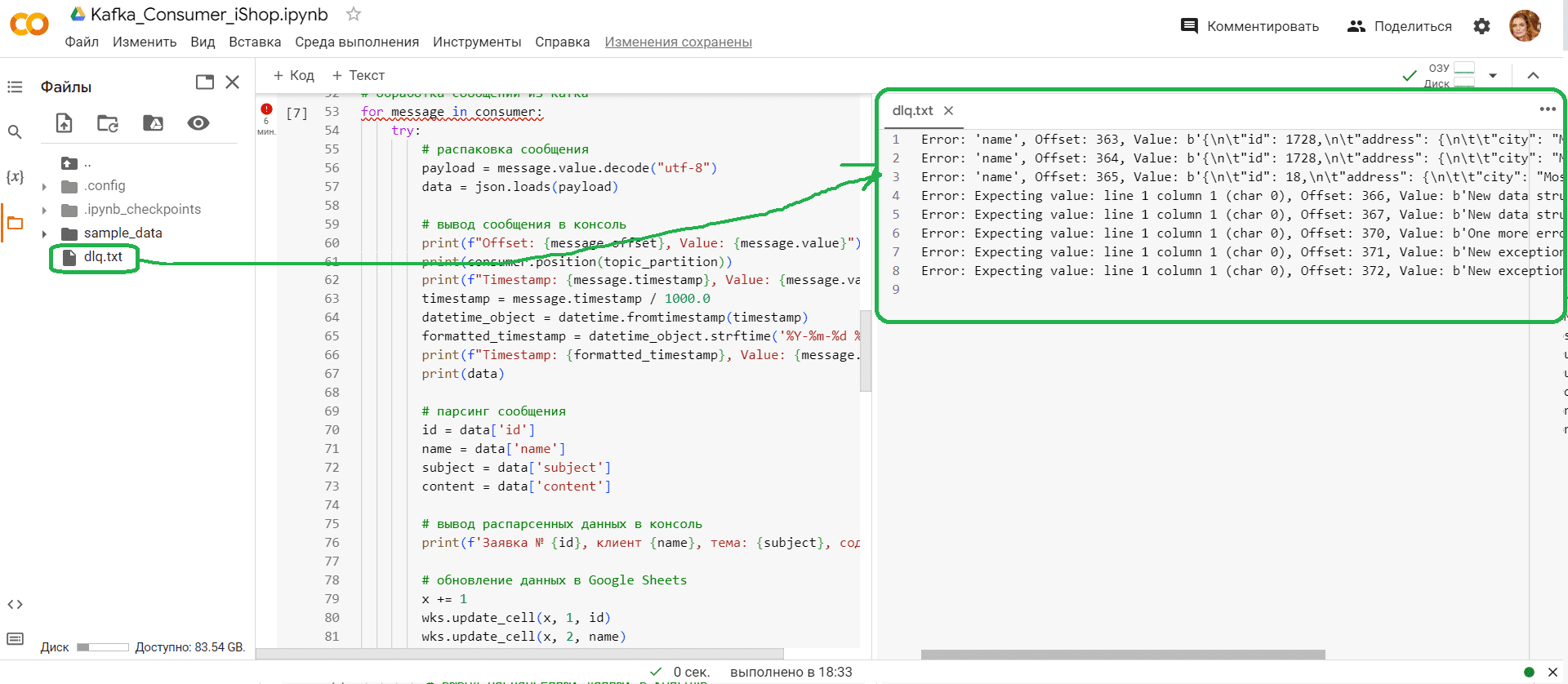Click the mount Google Drive icon
The width and height of the screenshot is (1568, 684).
[153, 123]
